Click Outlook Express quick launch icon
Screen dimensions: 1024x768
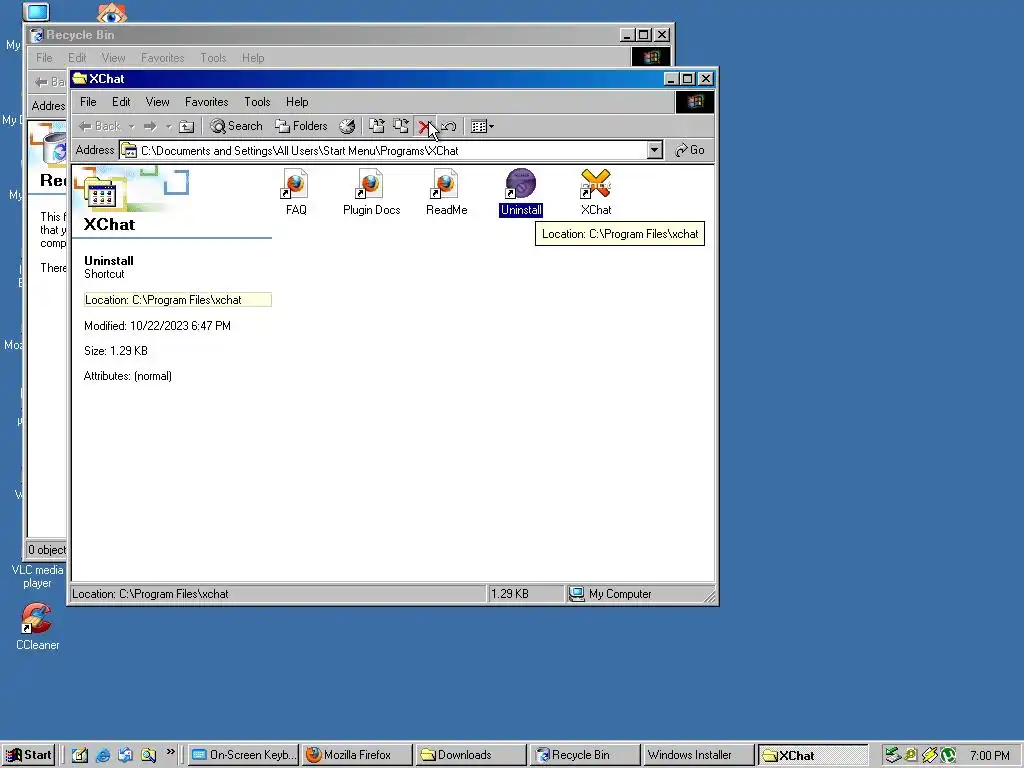tap(125, 756)
